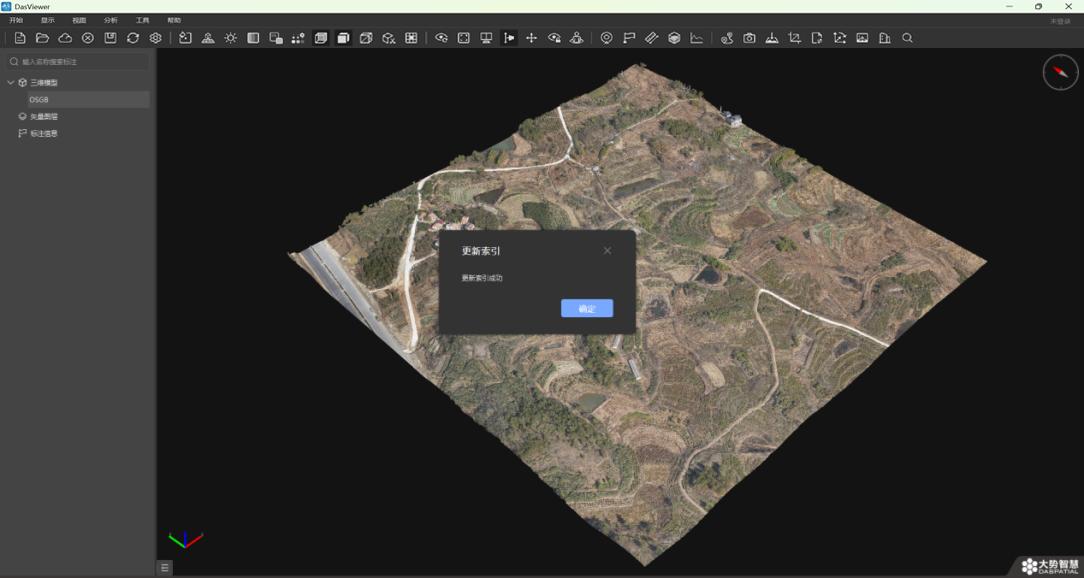1084x578 pixels.
Task: Select the 矢量图层 tree item
Action: [x=44, y=117]
